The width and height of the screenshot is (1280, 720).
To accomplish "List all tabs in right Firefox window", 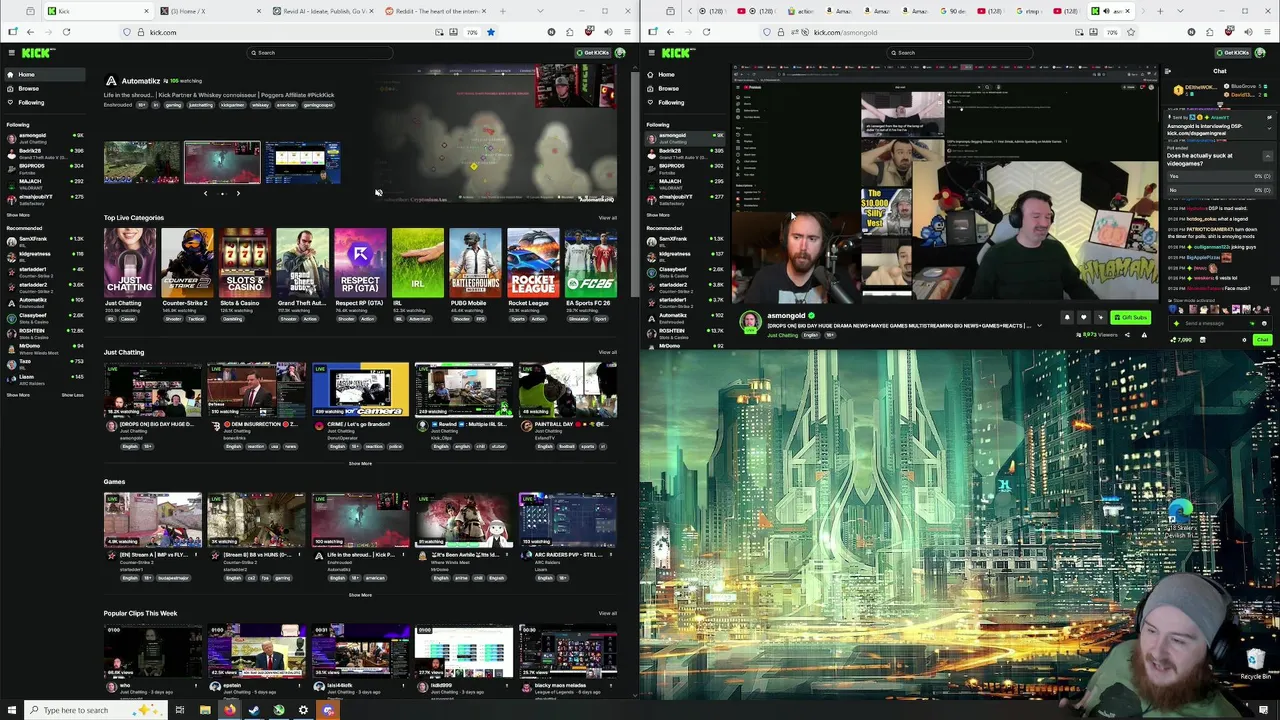I will pos(1178,11).
